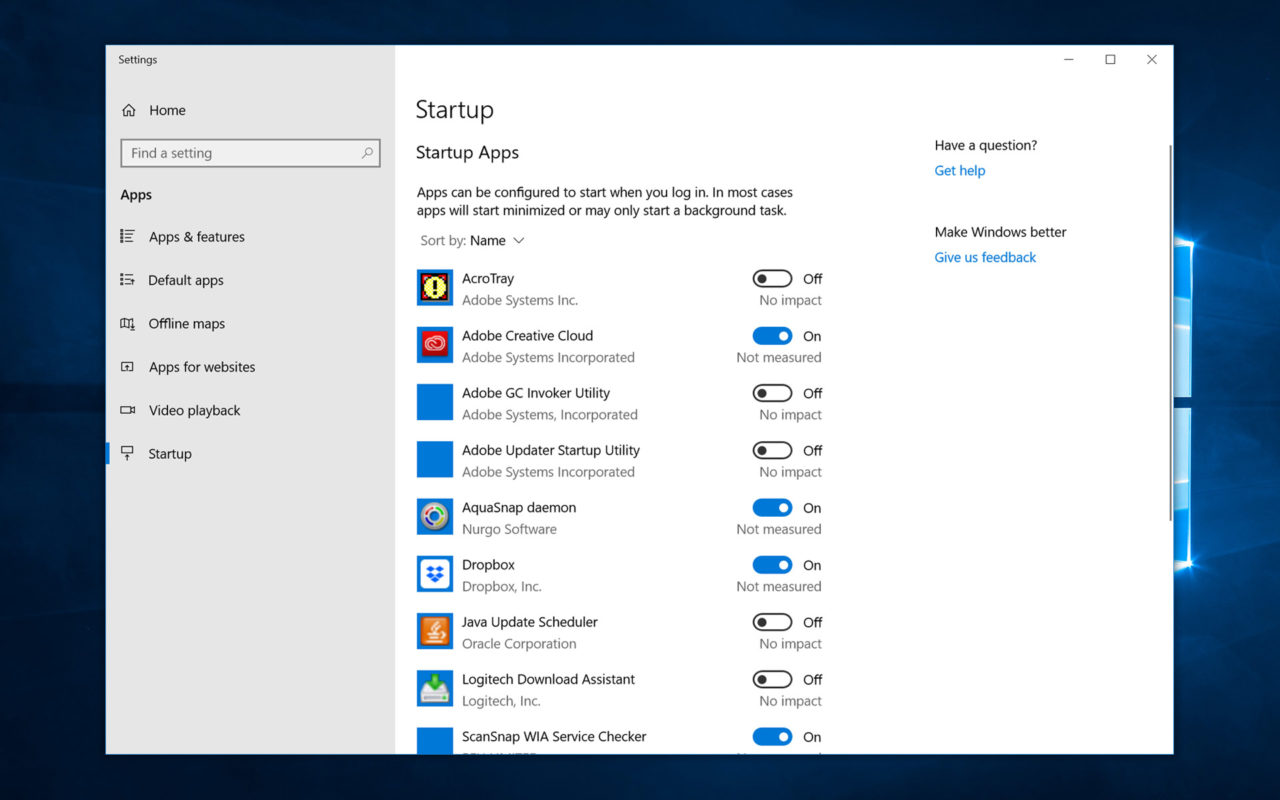Turn off Dropbox startup toggle

point(772,564)
